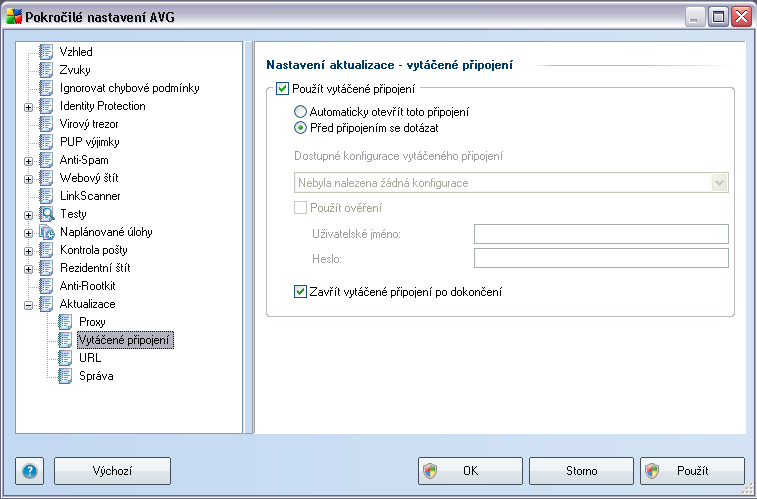
Task: Expand the Webový štít tree node
Action: tap(28, 180)
